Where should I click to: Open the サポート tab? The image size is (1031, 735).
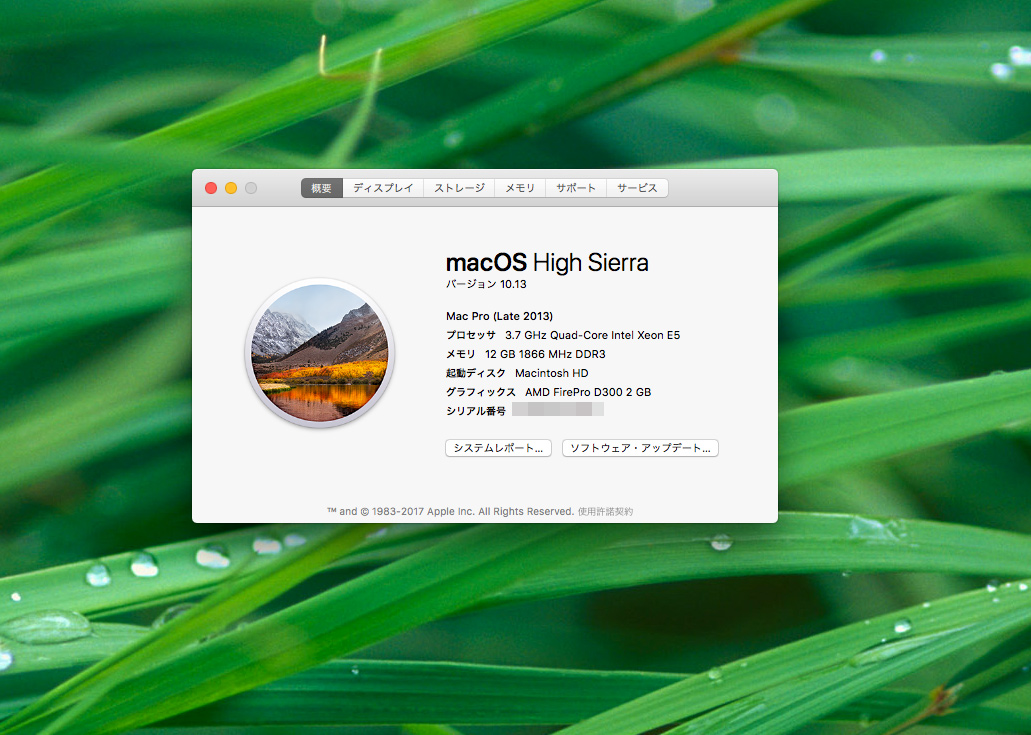point(575,188)
